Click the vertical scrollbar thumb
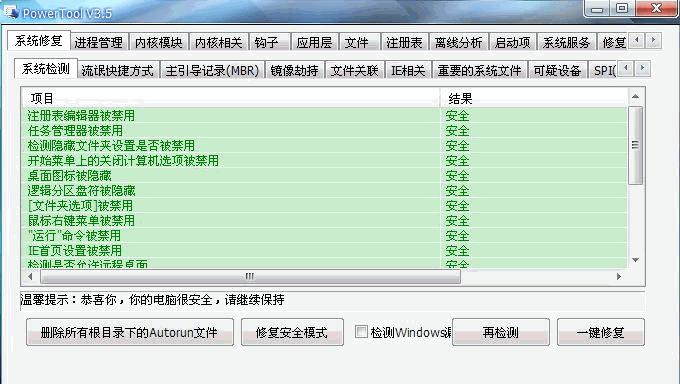 [635, 145]
